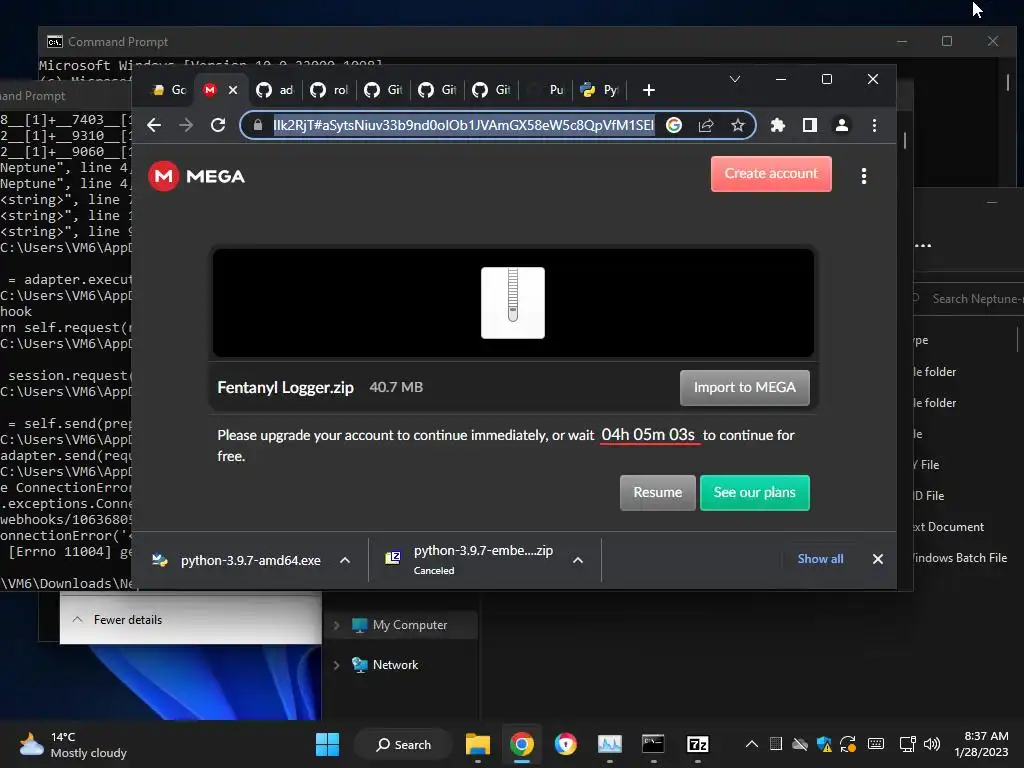Viewport: 1024px width, 768px height.
Task: Click the Chrome taskbar icon
Action: pyautogui.click(x=522, y=744)
